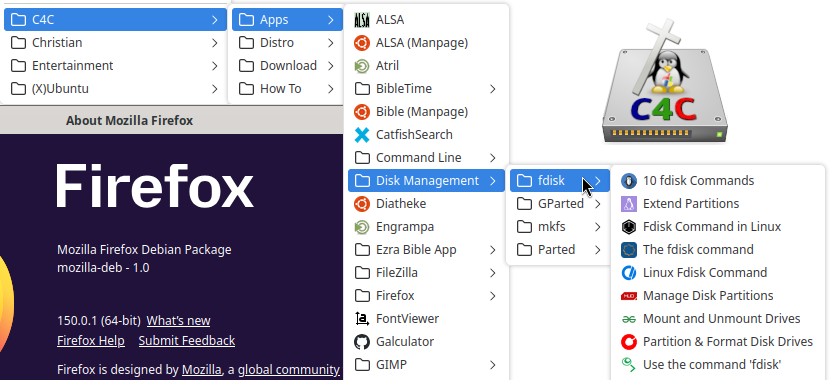
Task: Open the FileZilla submenu
Action: click(426, 273)
